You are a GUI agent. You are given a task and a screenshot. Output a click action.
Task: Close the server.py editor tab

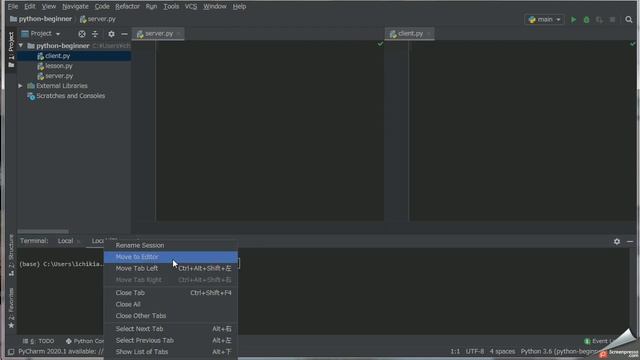pos(179,34)
